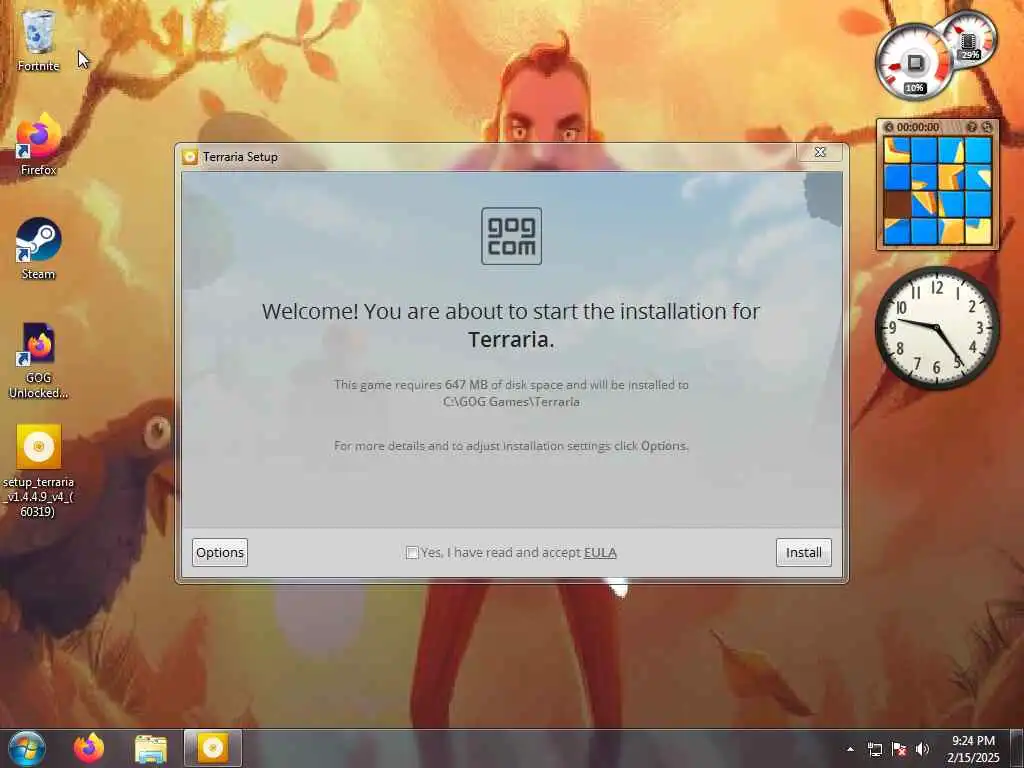
Task: Select the Firefox desktop shortcut
Action: coord(39,144)
